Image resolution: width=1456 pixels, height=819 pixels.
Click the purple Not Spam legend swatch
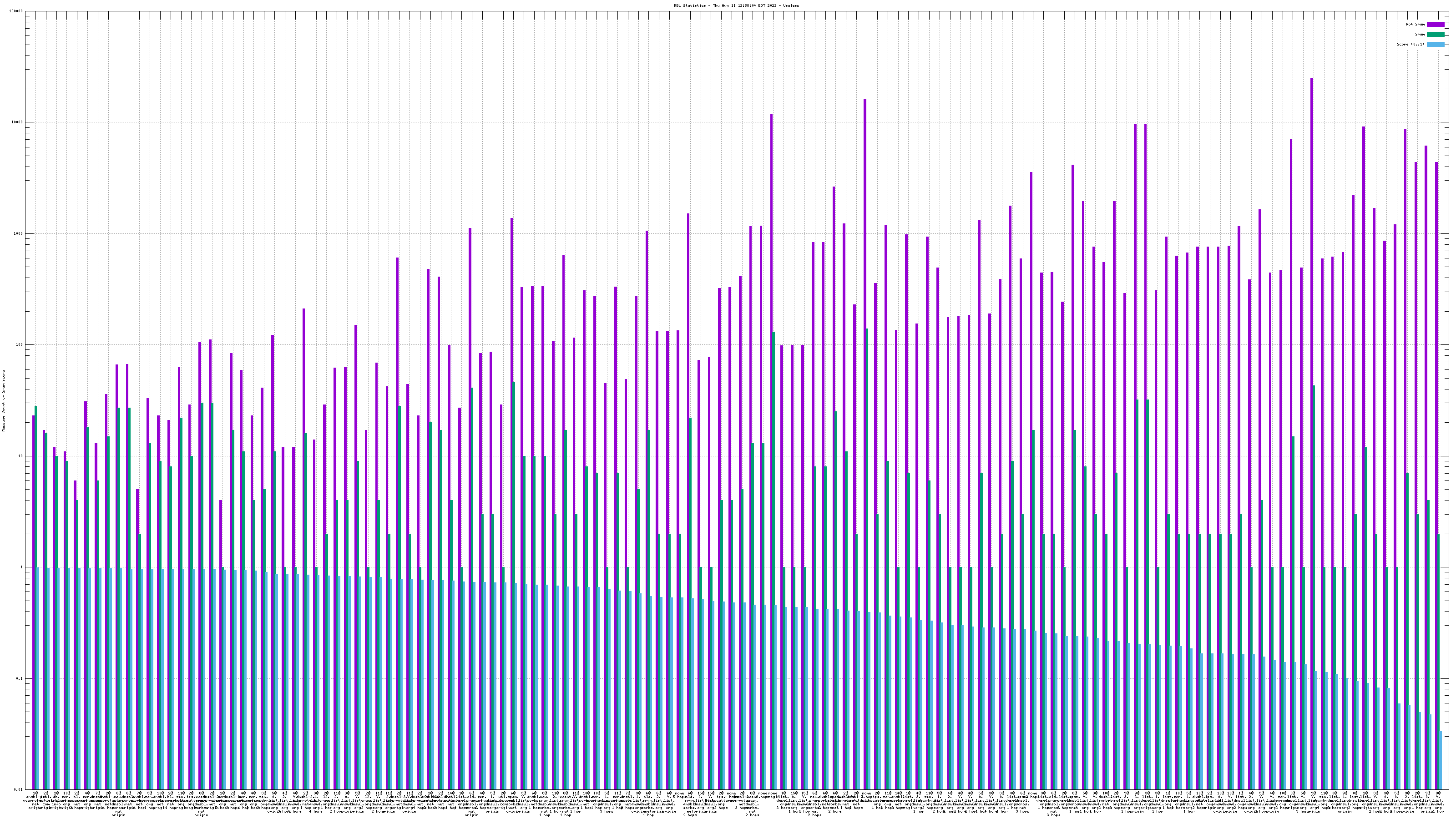pyautogui.click(x=1435, y=24)
